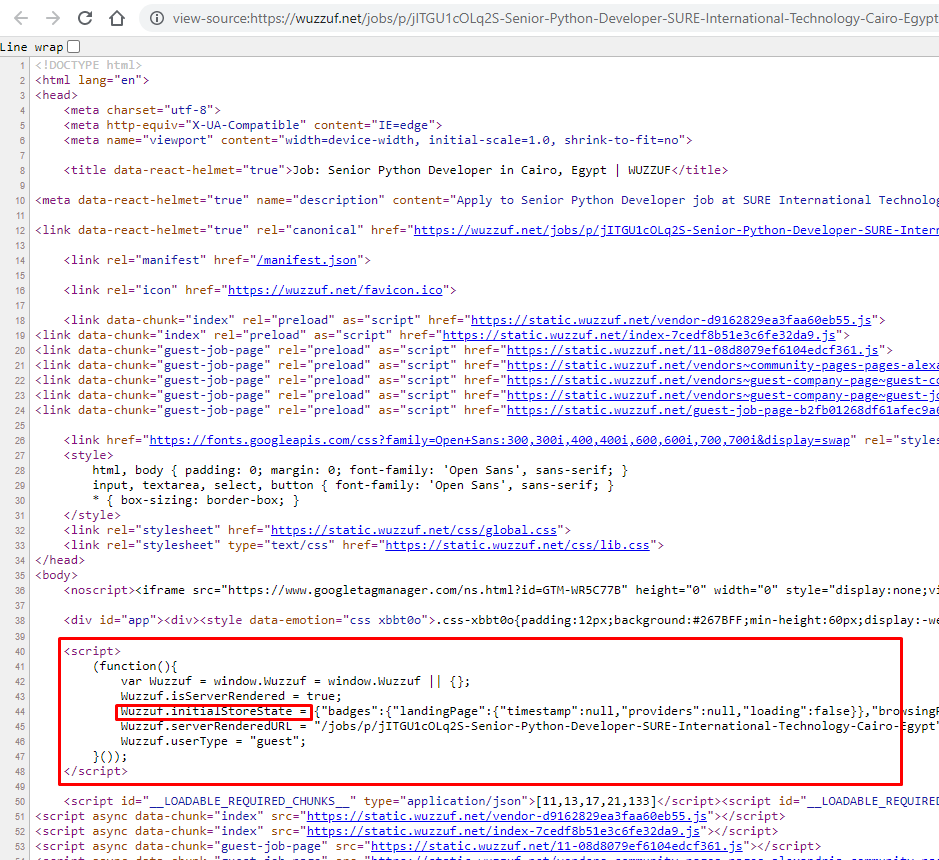Click the meta charset="utf-8" line
Image resolution: width=939 pixels, height=860 pixels.
(x=143, y=110)
